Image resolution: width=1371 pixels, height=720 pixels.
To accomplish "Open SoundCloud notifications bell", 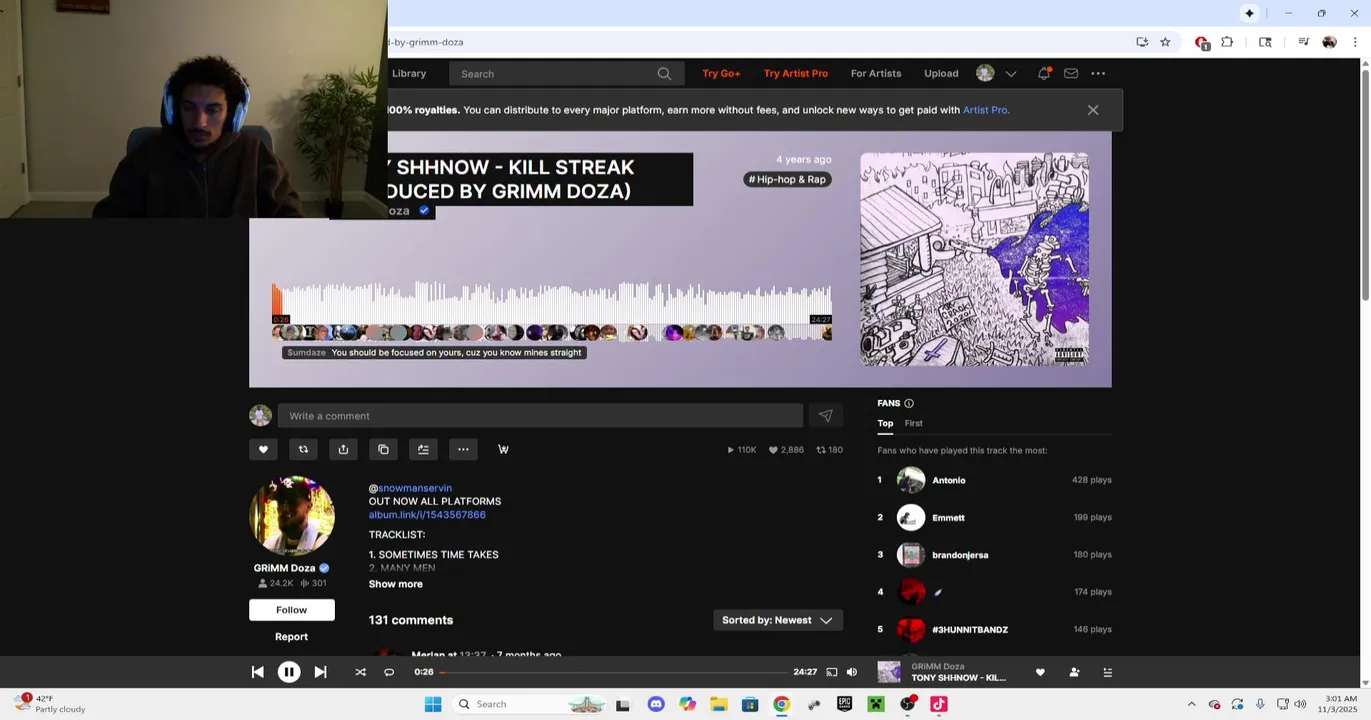I will [1044, 73].
